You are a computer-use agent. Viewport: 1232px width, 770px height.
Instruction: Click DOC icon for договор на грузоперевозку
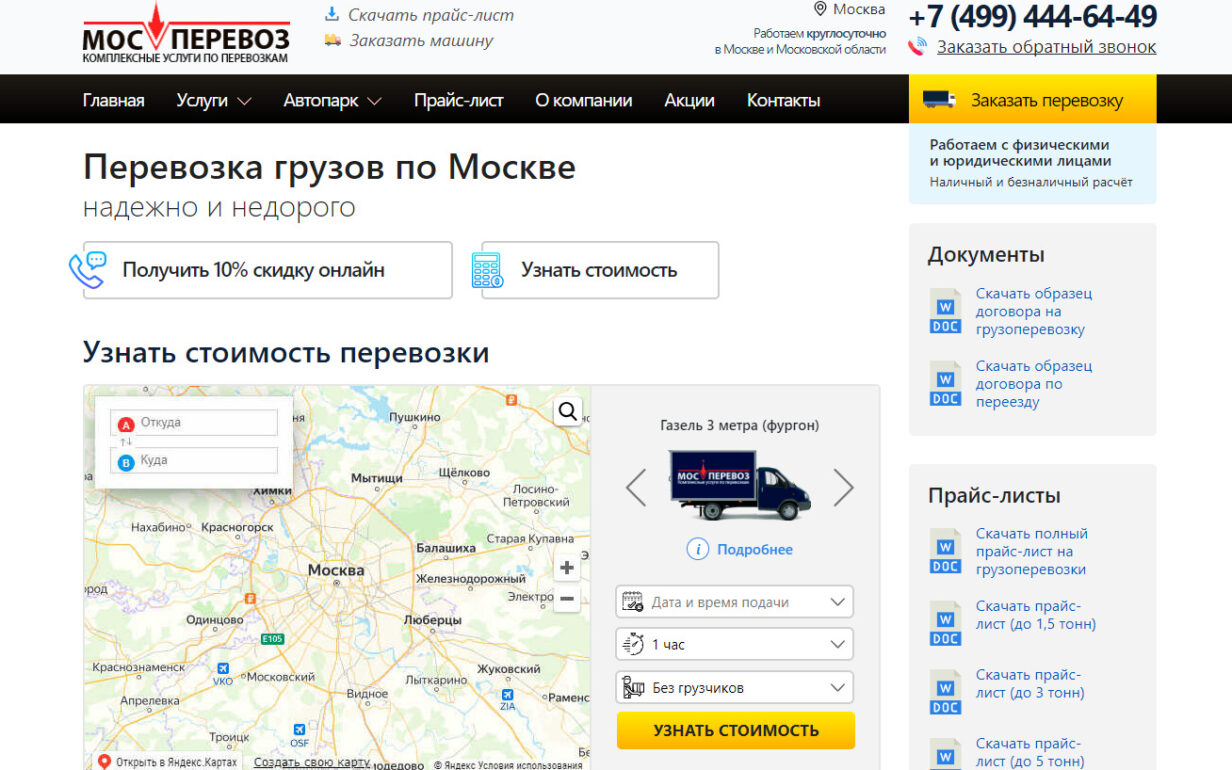[x=945, y=311]
